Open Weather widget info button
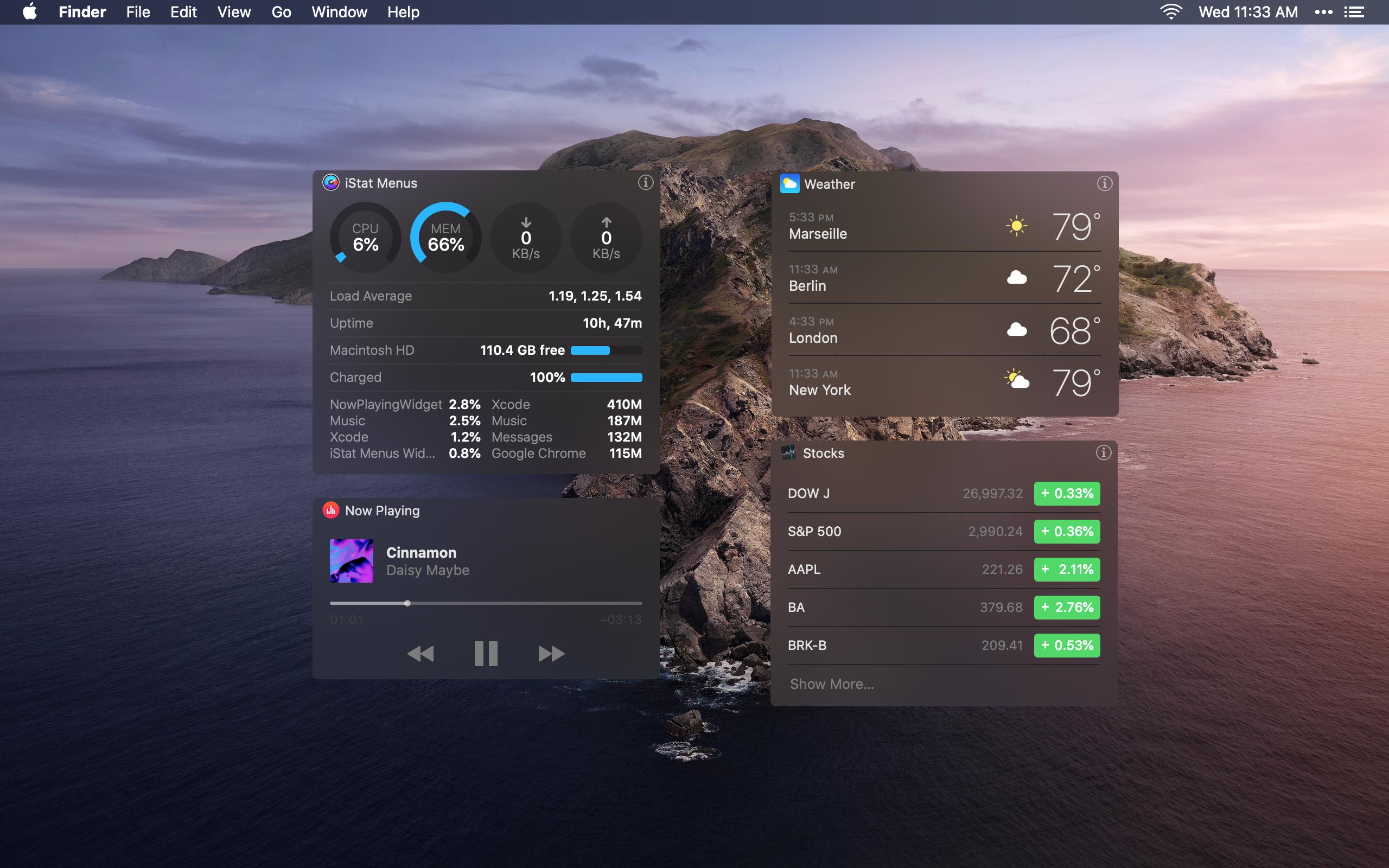This screenshot has width=1389, height=868. click(x=1104, y=184)
